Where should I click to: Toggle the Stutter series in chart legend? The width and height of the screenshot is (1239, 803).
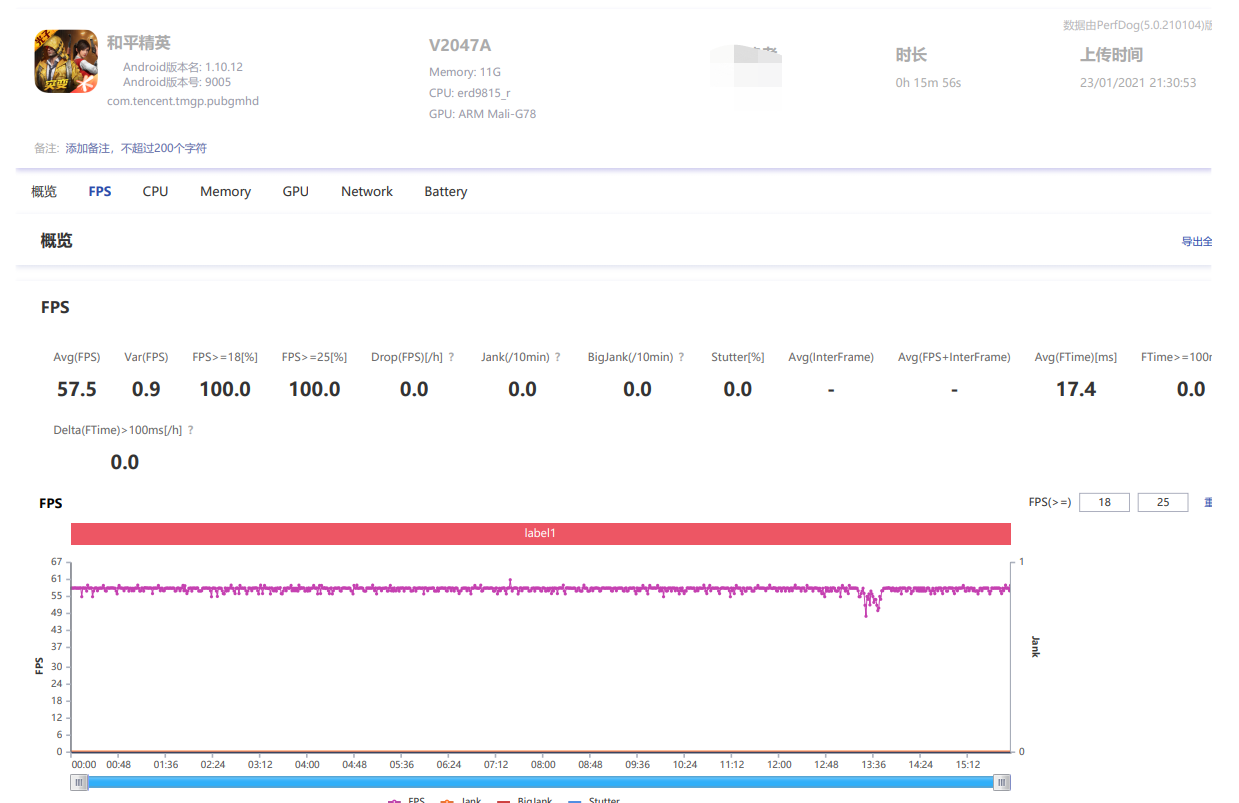point(593,800)
